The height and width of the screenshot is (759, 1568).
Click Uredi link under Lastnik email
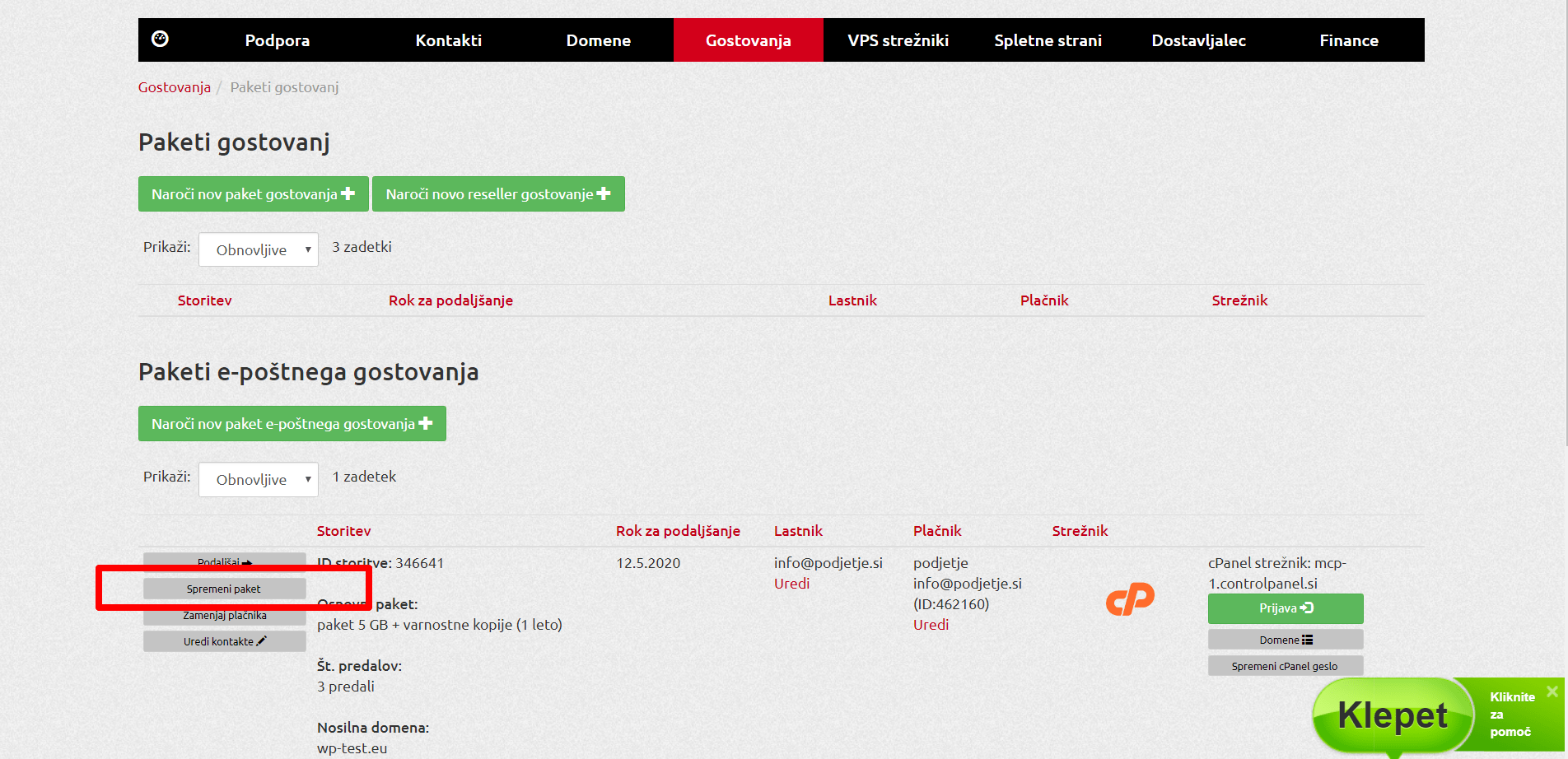(791, 584)
